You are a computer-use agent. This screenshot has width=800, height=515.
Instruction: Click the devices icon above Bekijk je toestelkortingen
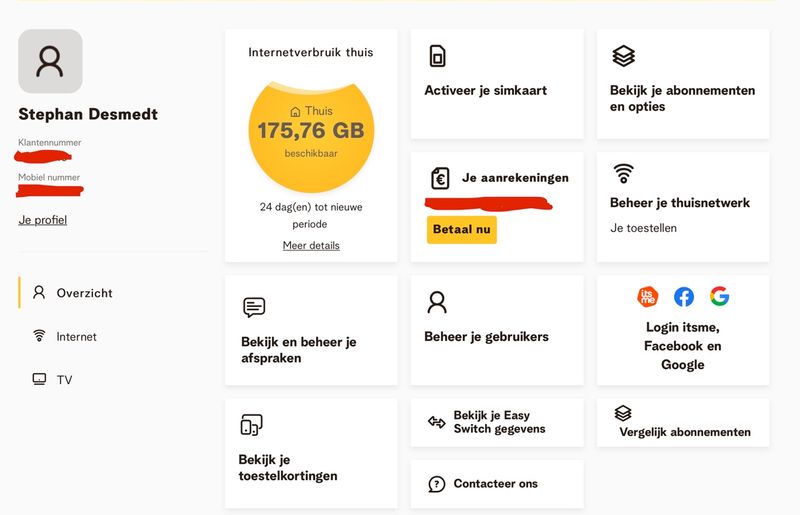[x=251, y=425]
